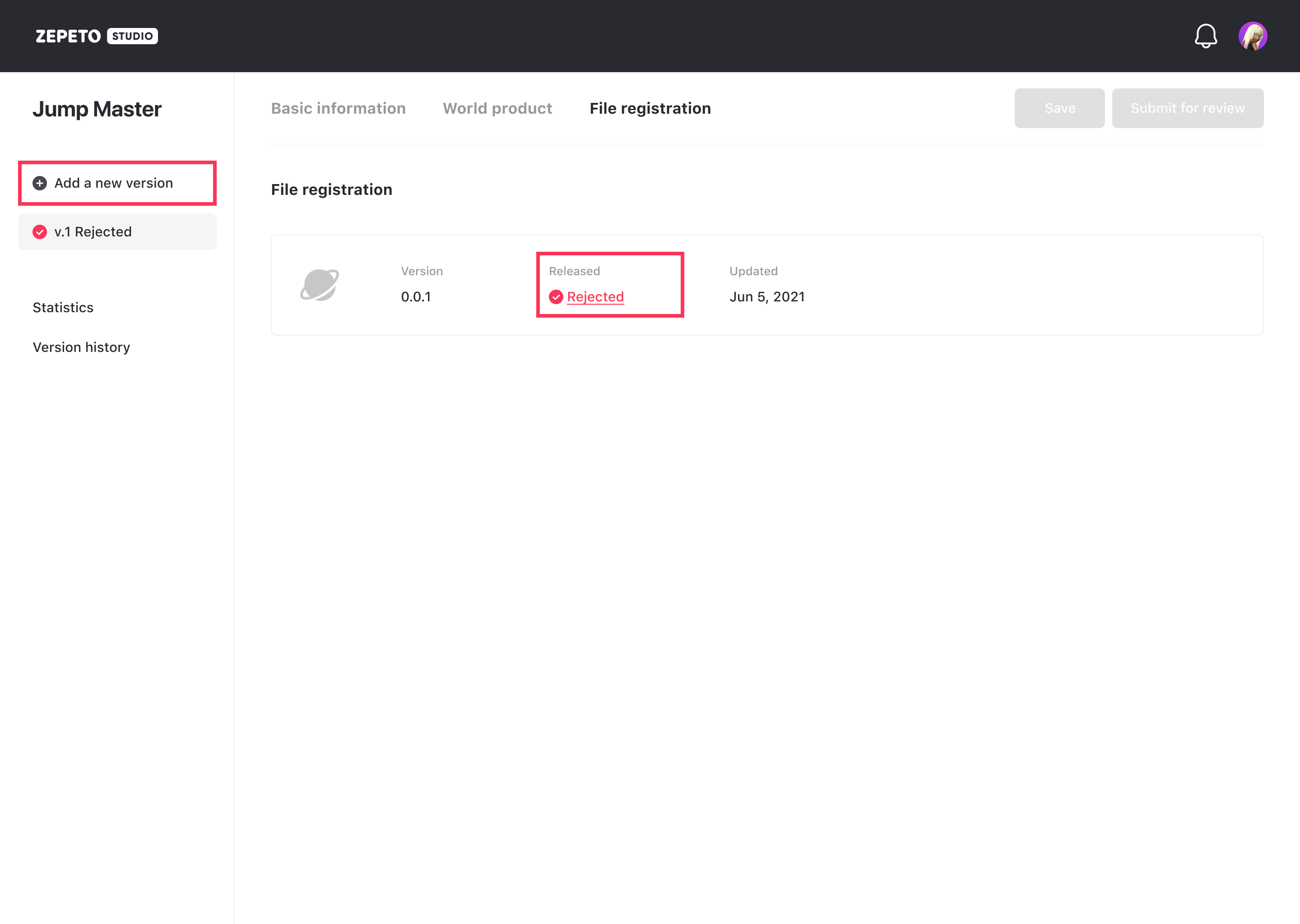The height and width of the screenshot is (924, 1300).
Task: Open the user profile avatar
Action: [x=1252, y=37]
